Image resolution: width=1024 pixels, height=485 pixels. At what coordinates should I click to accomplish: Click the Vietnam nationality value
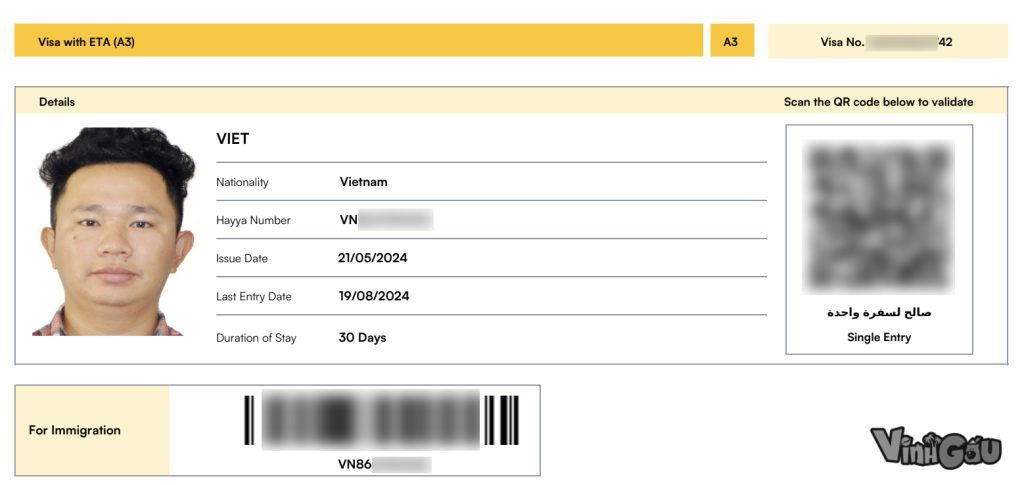[x=363, y=182]
